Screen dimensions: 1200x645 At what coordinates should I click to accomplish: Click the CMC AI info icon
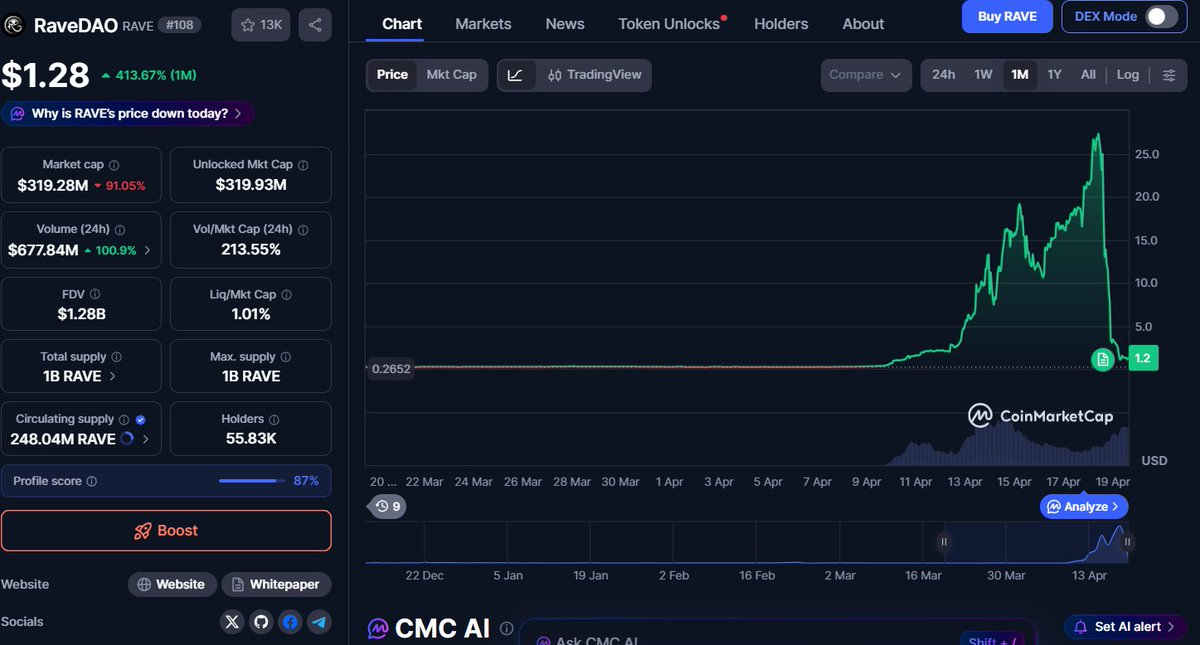[x=507, y=629]
